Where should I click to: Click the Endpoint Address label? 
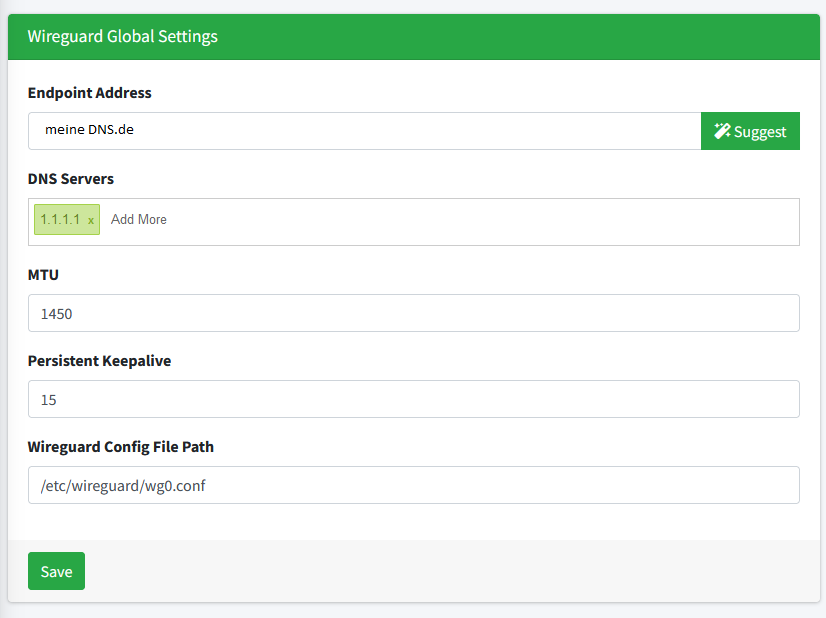(x=90, y=93)
